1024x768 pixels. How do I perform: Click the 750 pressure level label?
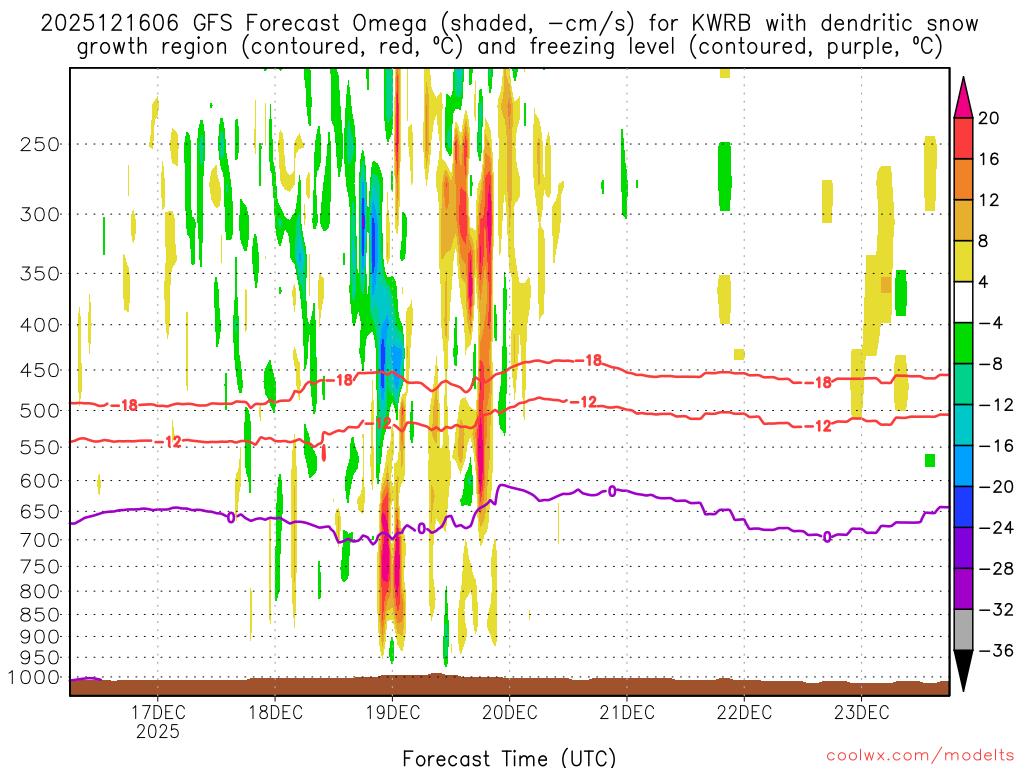click(40, 567)
